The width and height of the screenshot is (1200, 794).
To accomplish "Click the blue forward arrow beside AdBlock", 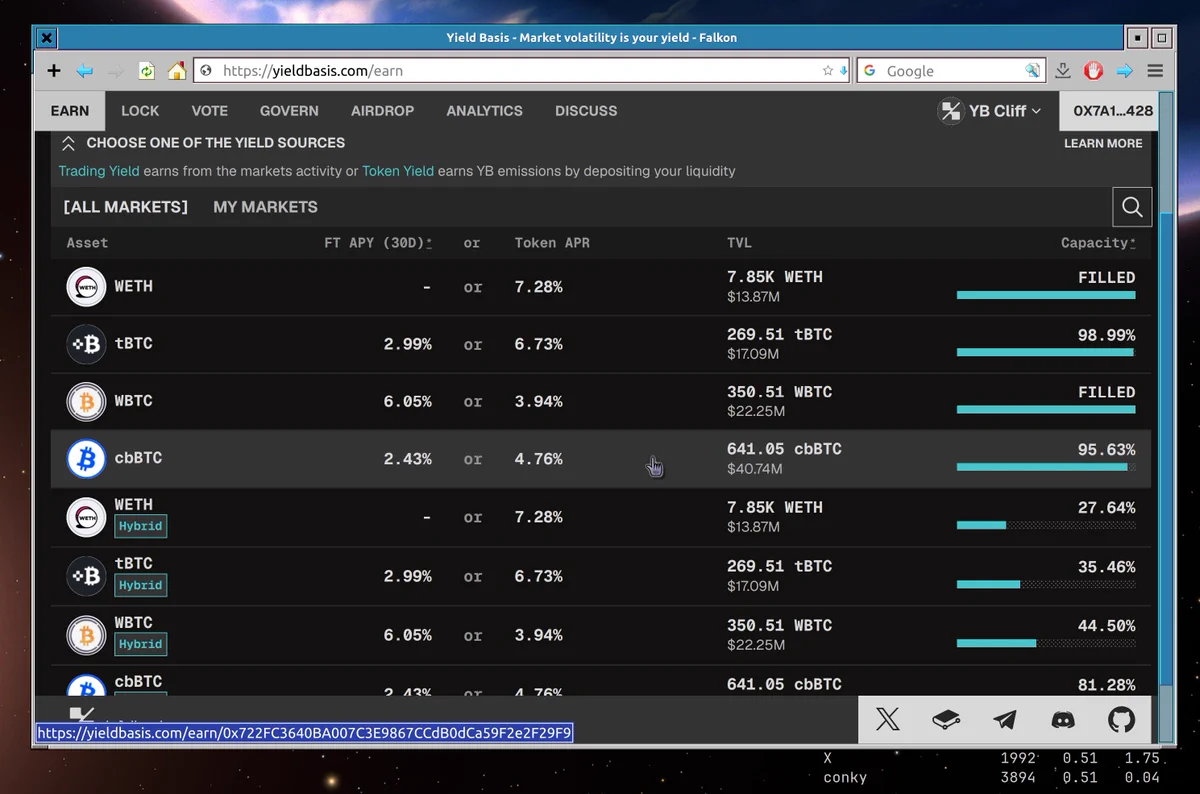I will tap(1124, 71).
